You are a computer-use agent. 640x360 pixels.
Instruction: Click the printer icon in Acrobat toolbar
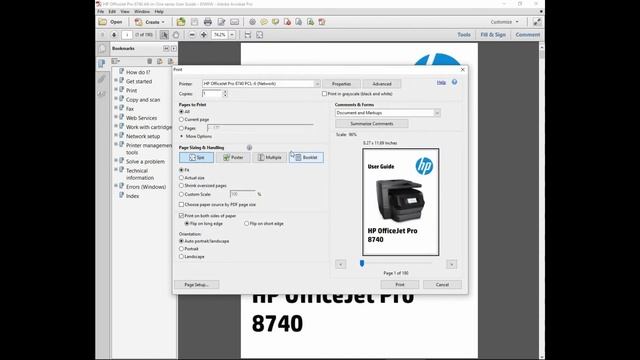(x=208, y=22)
